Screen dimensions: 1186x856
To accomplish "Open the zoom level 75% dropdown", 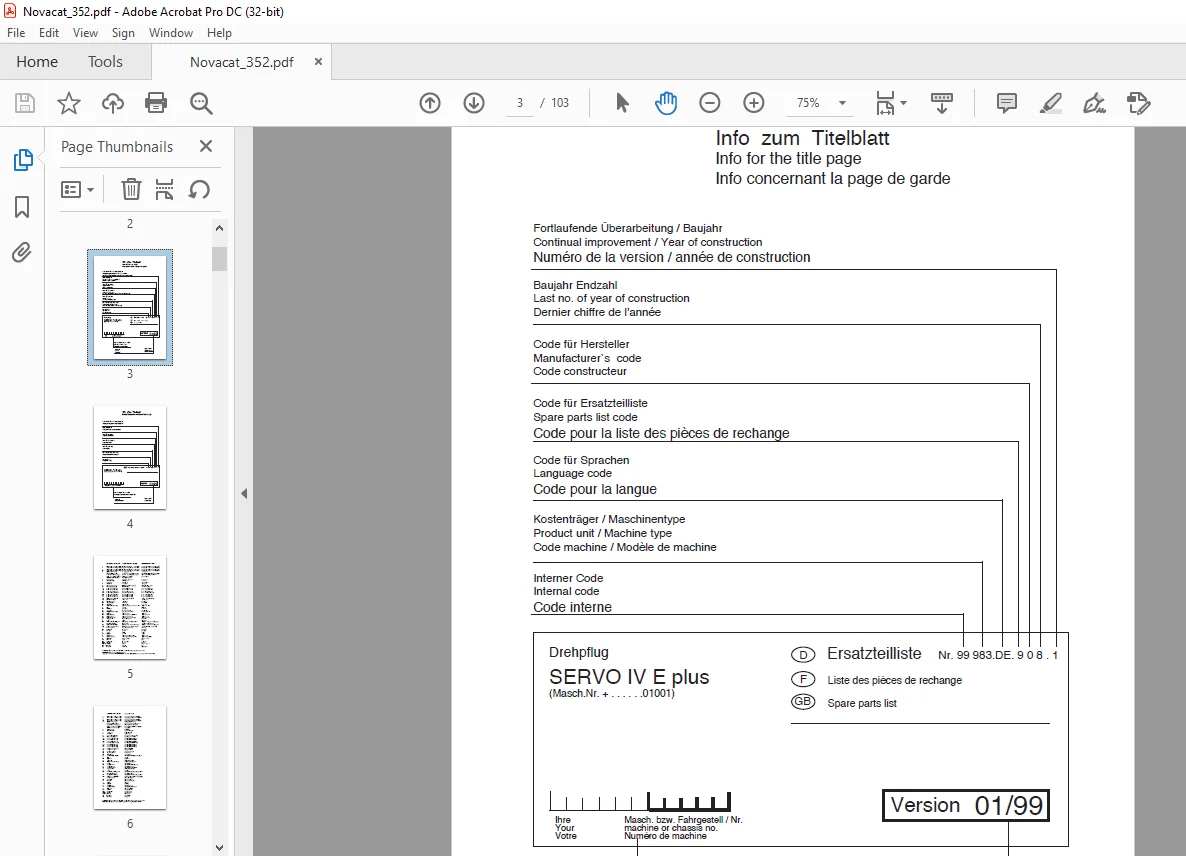I will click(x=842, y=103).
